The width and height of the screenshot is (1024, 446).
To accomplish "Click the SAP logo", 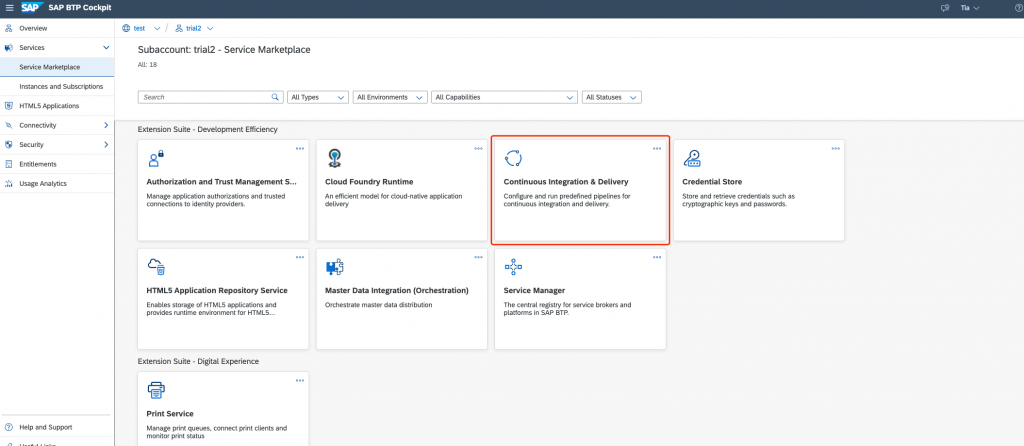I will click(33, 8).
